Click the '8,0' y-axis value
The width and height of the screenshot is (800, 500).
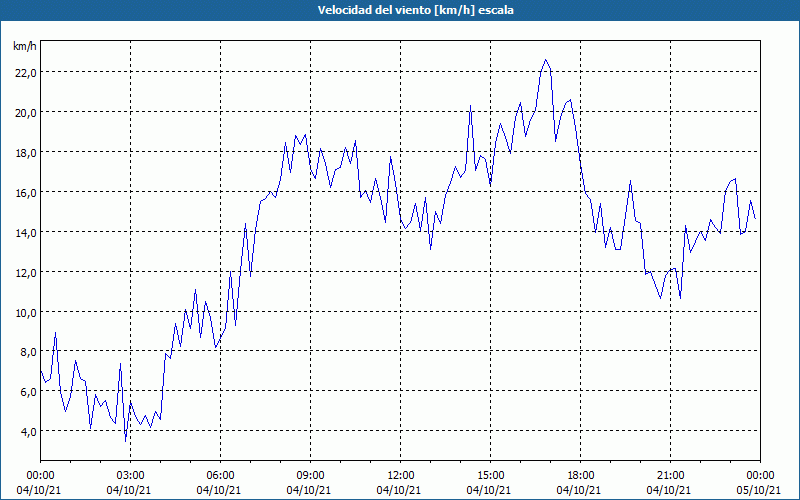tap(28, 352)
